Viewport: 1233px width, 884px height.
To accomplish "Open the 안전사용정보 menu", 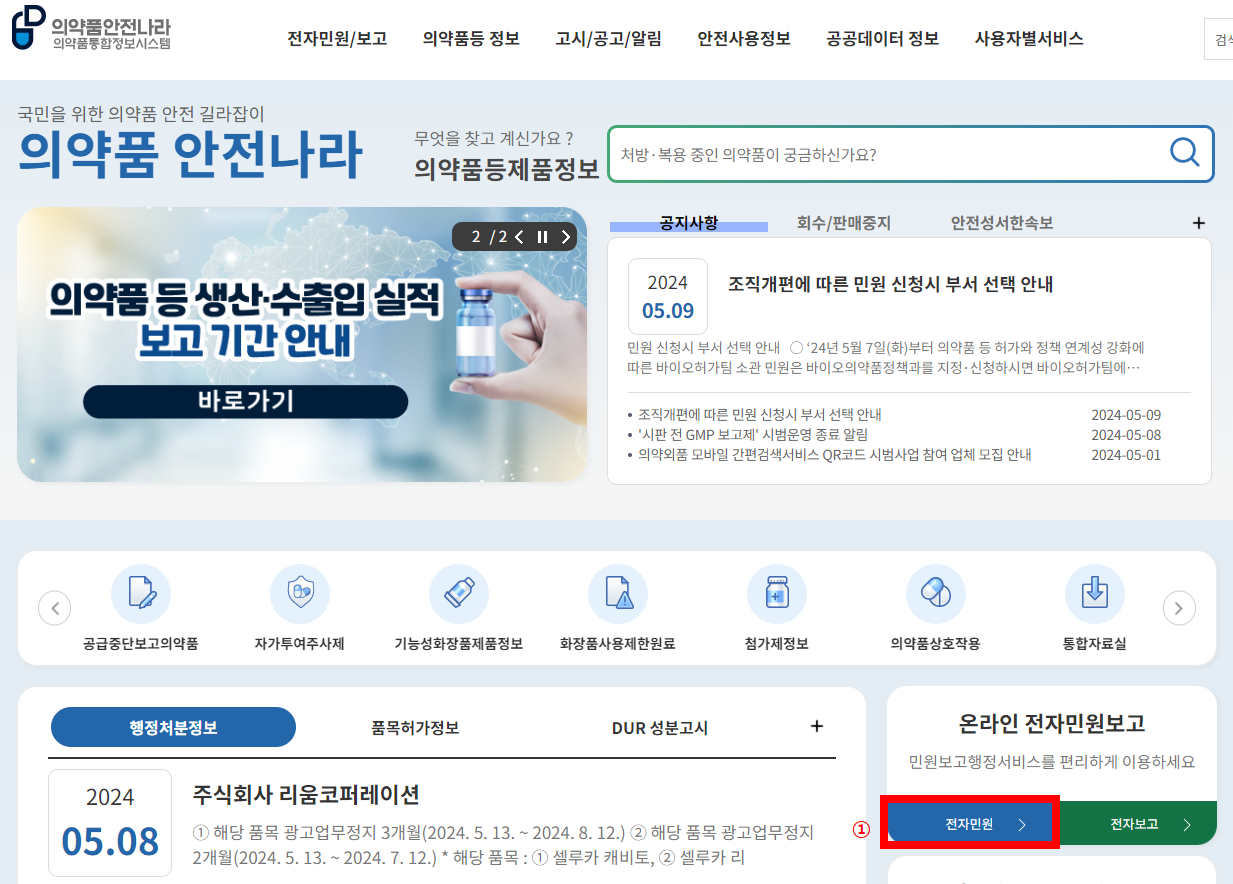I will click(x=743, y=38).
